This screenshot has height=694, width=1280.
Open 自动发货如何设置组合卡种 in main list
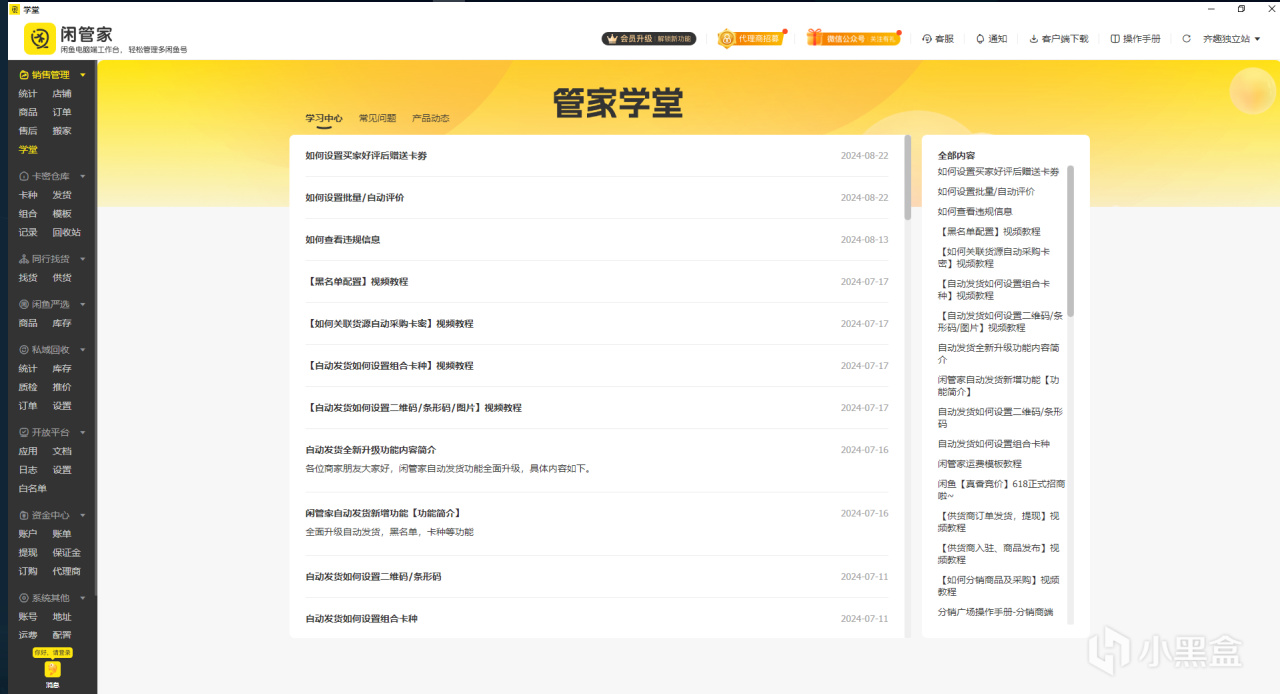[362, 619]
